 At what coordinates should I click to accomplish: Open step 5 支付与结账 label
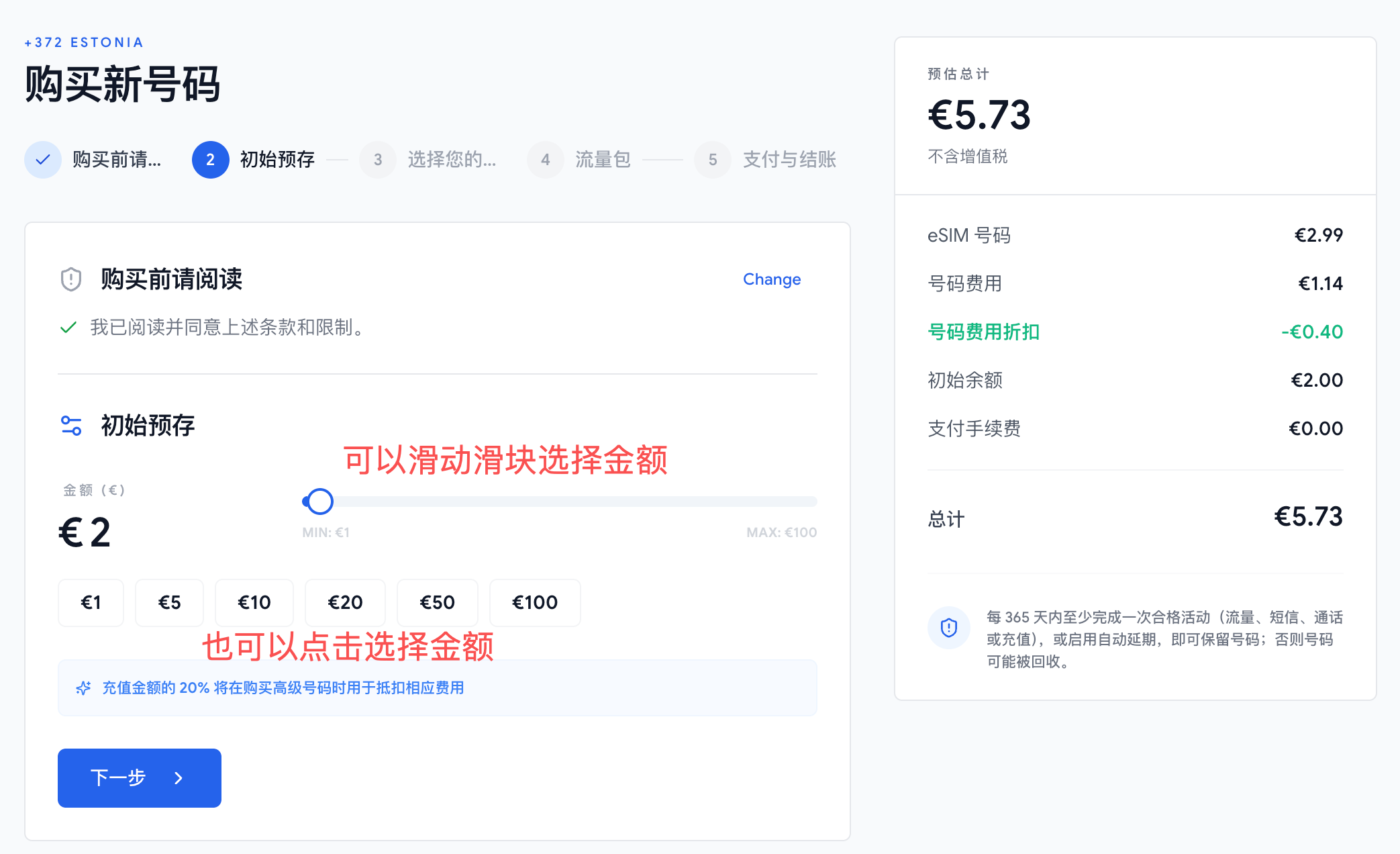click(x=789, y=160)
